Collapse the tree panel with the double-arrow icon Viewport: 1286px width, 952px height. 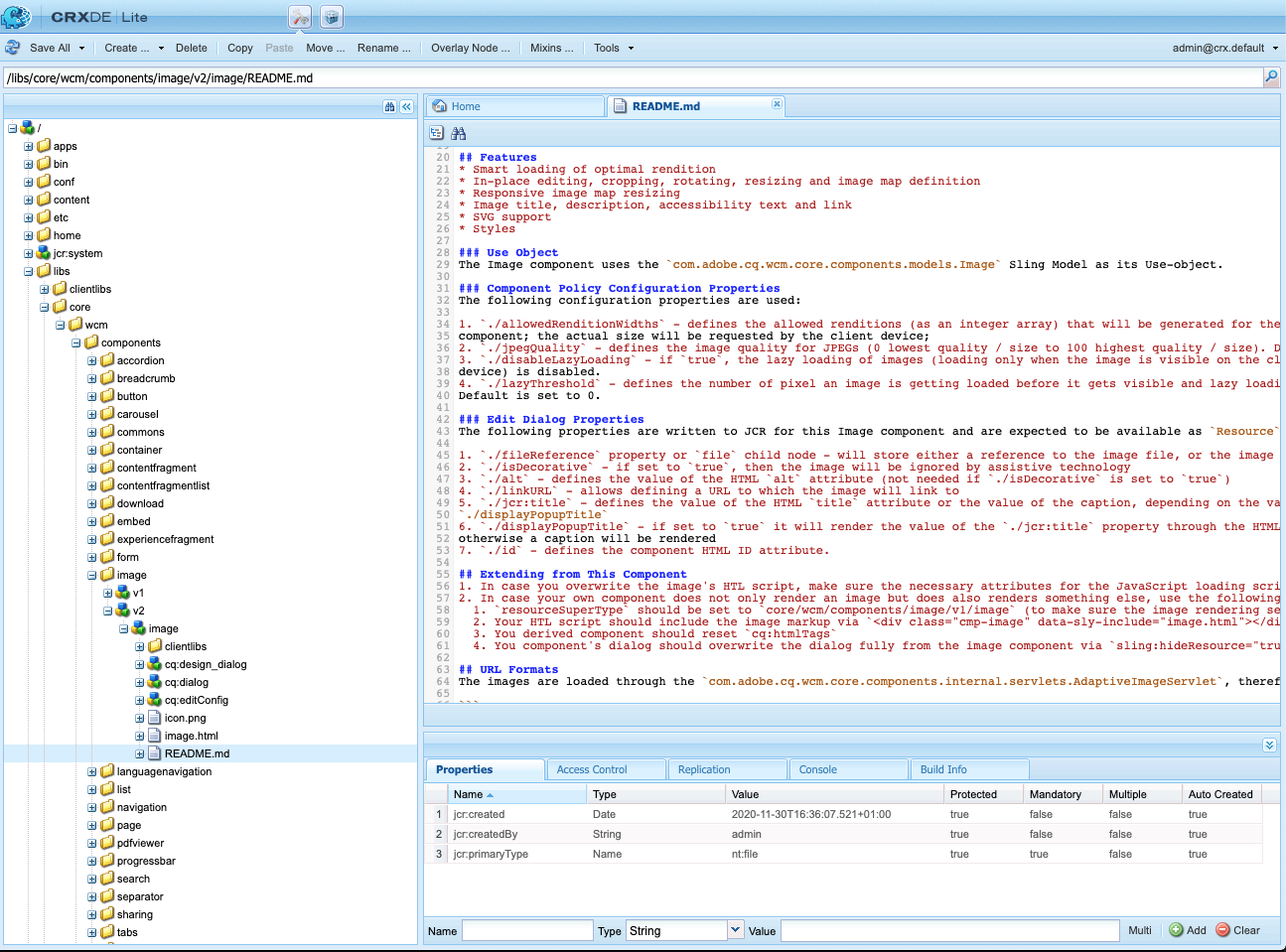(x=406, y=106)
